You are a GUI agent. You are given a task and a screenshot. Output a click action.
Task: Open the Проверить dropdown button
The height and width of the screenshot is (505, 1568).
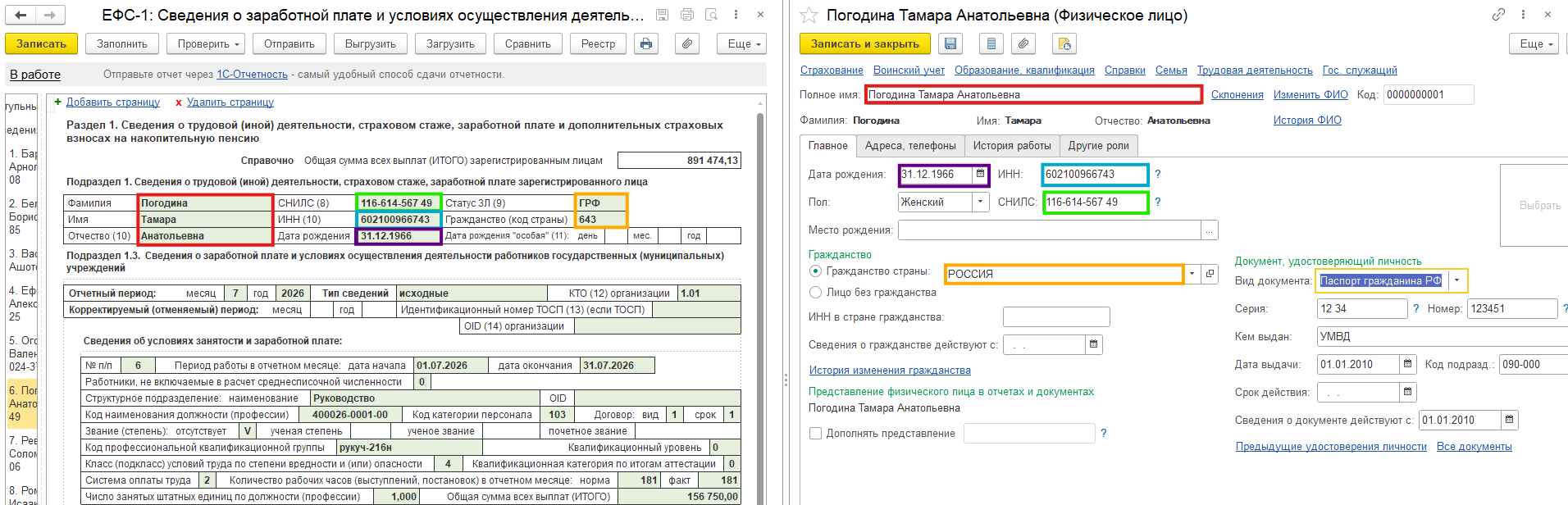tap(206, 44)
